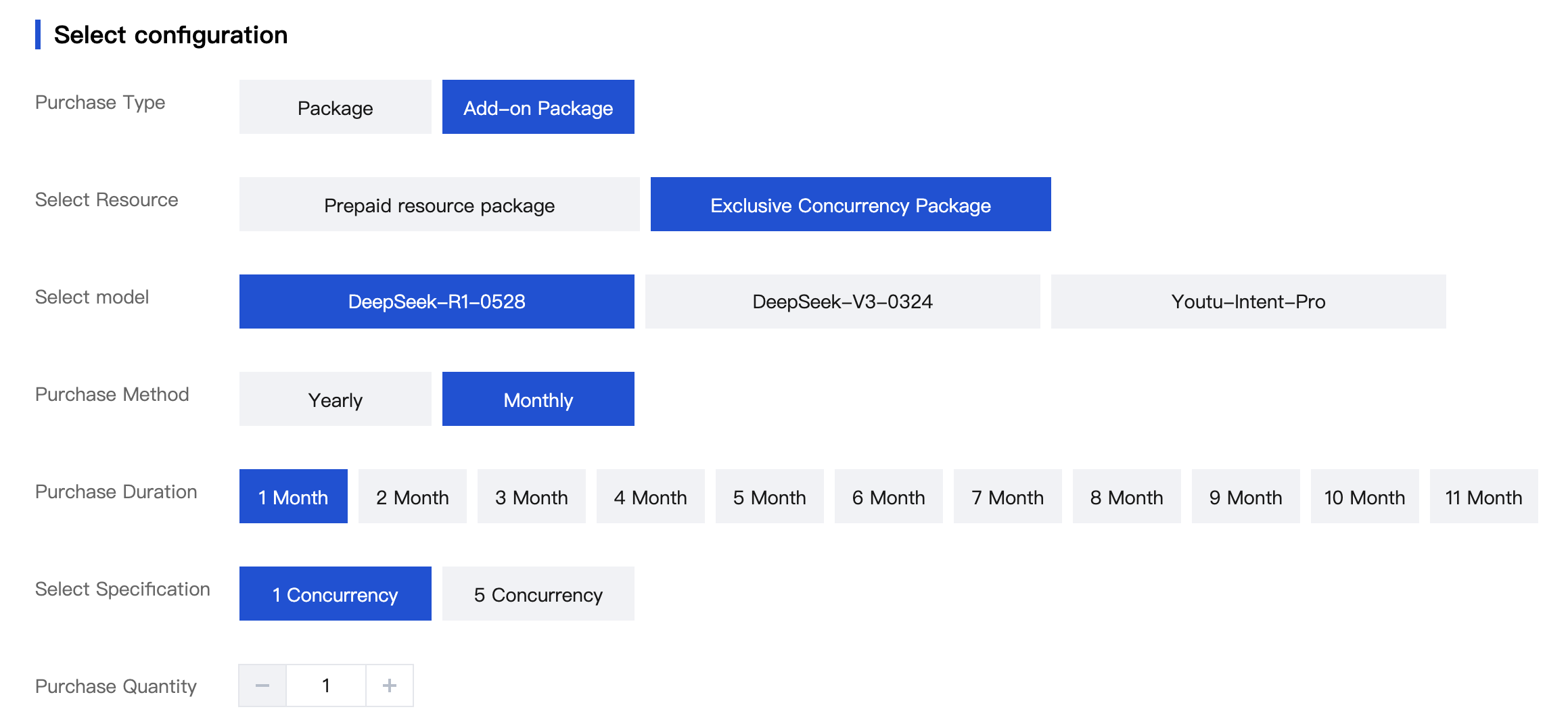1568x722 pixels.
Task: Choose 11 Month duration
Action: pos(1483,496)
